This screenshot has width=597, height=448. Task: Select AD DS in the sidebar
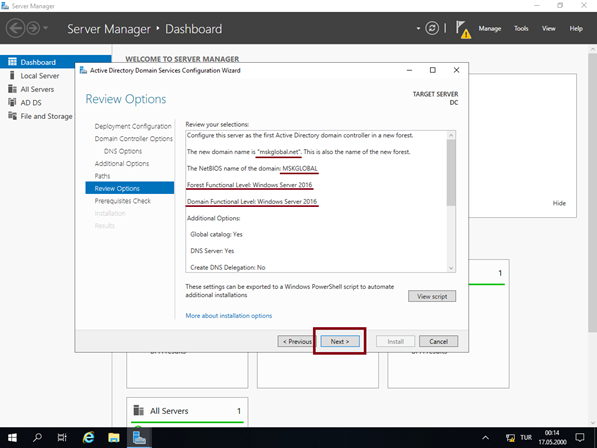pyautogui.click(x=31, y=103)
